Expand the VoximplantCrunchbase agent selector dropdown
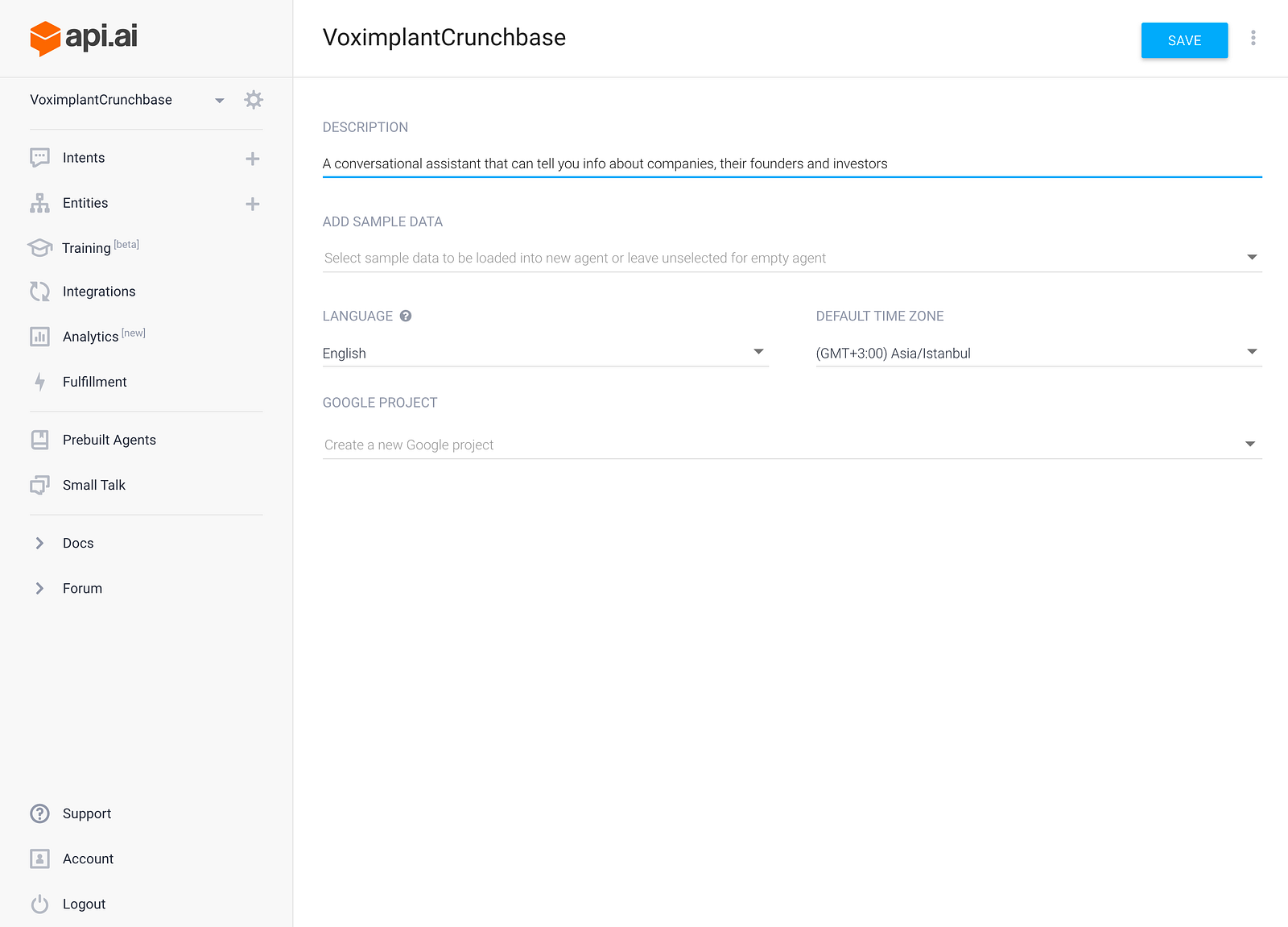The width and height of the screenshot is (1288, 927). pos(219,101)
